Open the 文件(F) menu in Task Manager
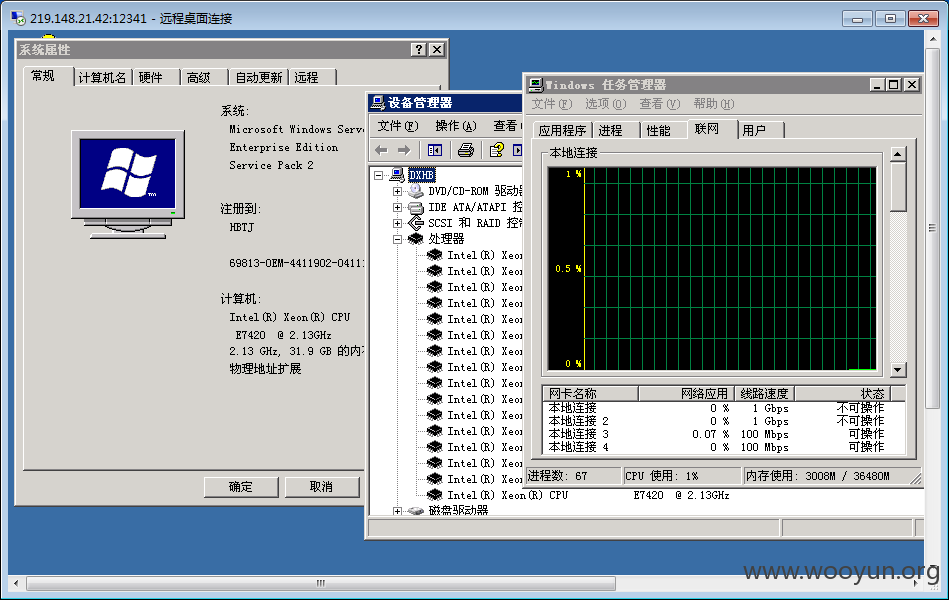This screenshot has width=949, height=600. click(551, 104)
